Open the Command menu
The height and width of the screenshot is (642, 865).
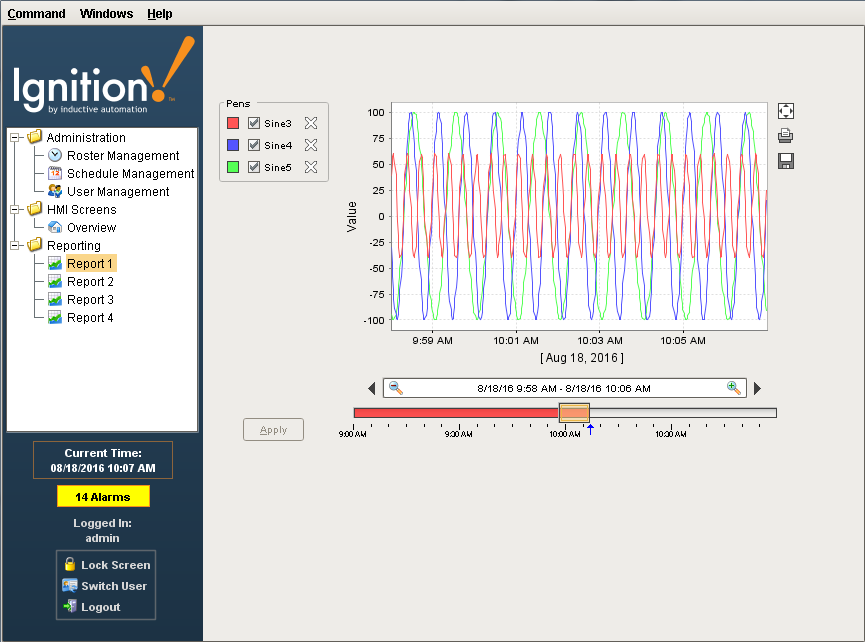tap(36, 14)
